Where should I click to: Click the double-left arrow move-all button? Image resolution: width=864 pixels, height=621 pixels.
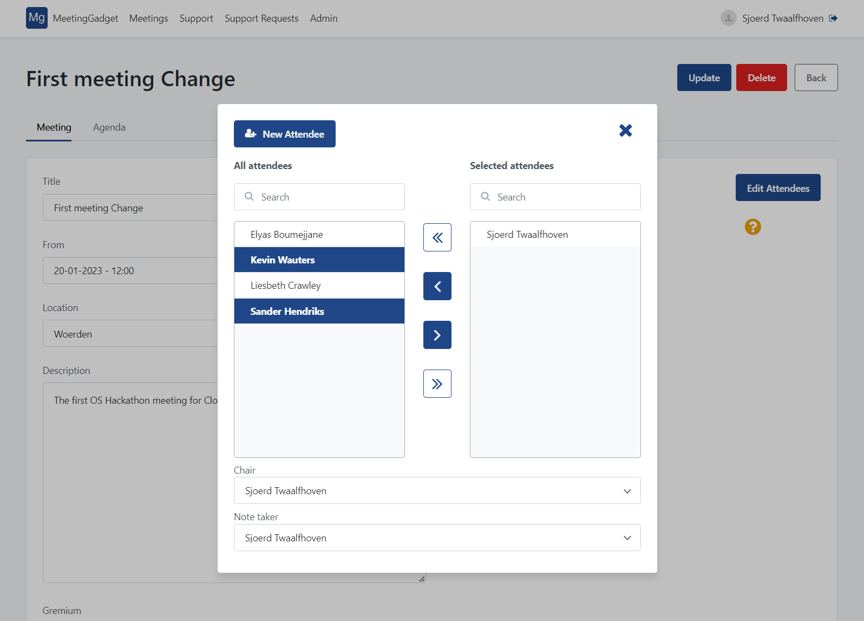pyautogui.click(x=437, y=237)
